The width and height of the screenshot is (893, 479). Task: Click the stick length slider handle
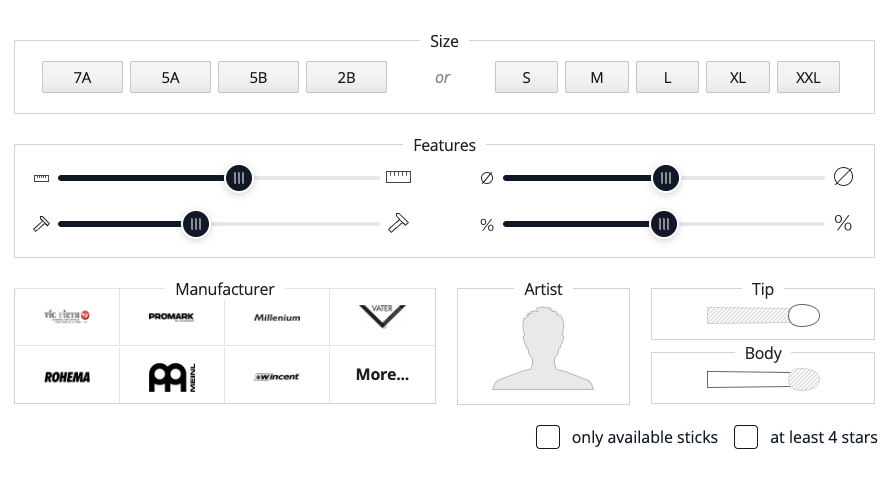point(239,178)
